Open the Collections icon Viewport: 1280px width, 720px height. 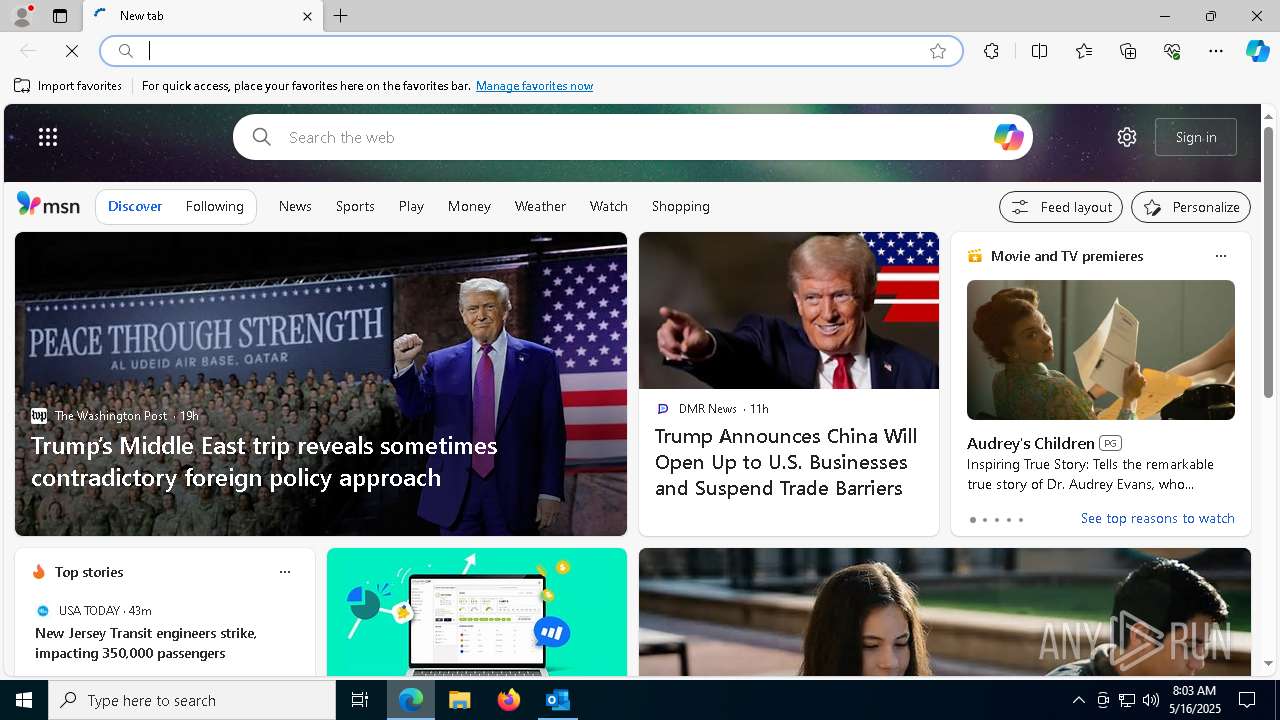(1128, 51)
